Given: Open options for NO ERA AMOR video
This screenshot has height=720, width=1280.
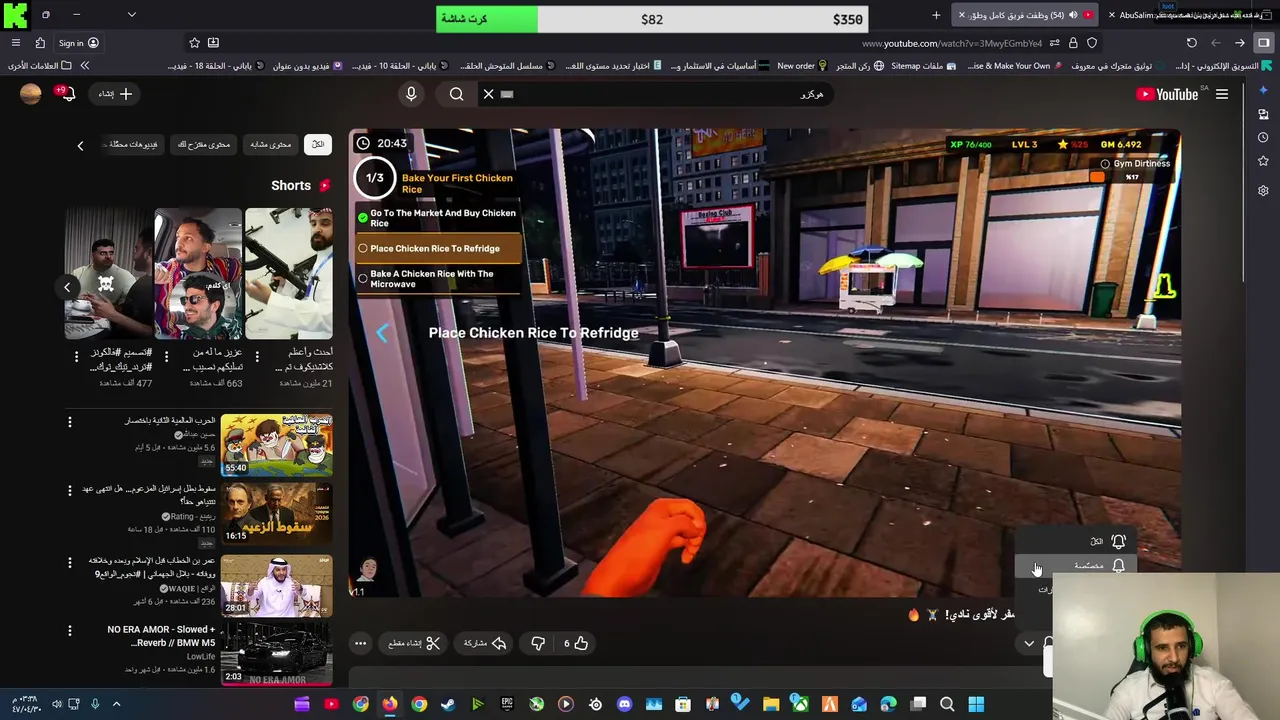Looking at the screenshot, I should [70, 630].
